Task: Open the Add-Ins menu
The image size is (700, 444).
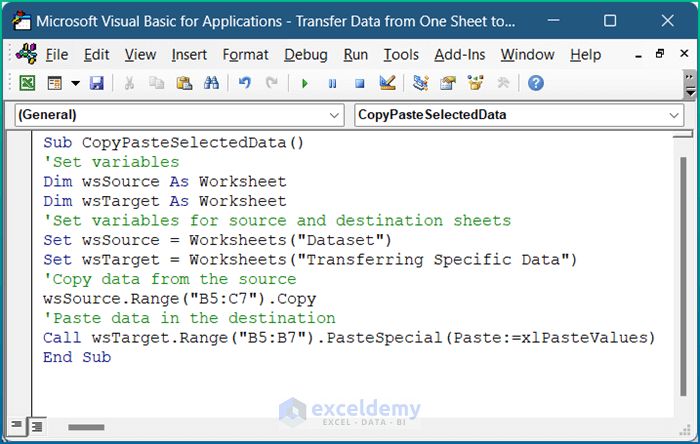Action: [460, 55]
